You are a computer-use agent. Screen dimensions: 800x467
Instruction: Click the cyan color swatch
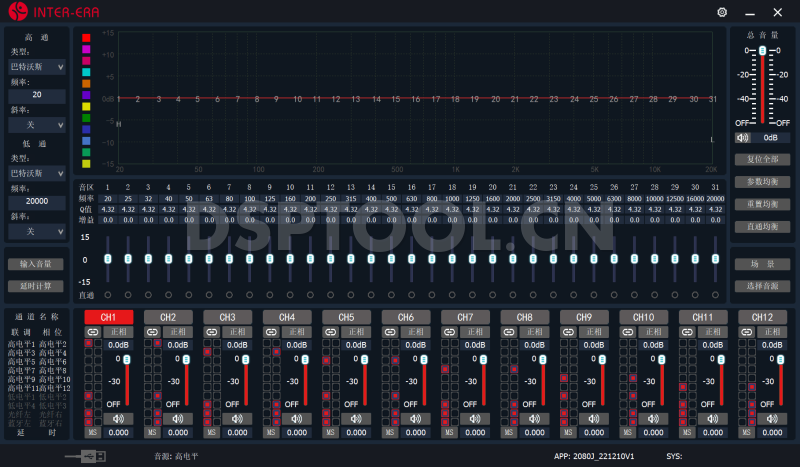coord(86,72)
